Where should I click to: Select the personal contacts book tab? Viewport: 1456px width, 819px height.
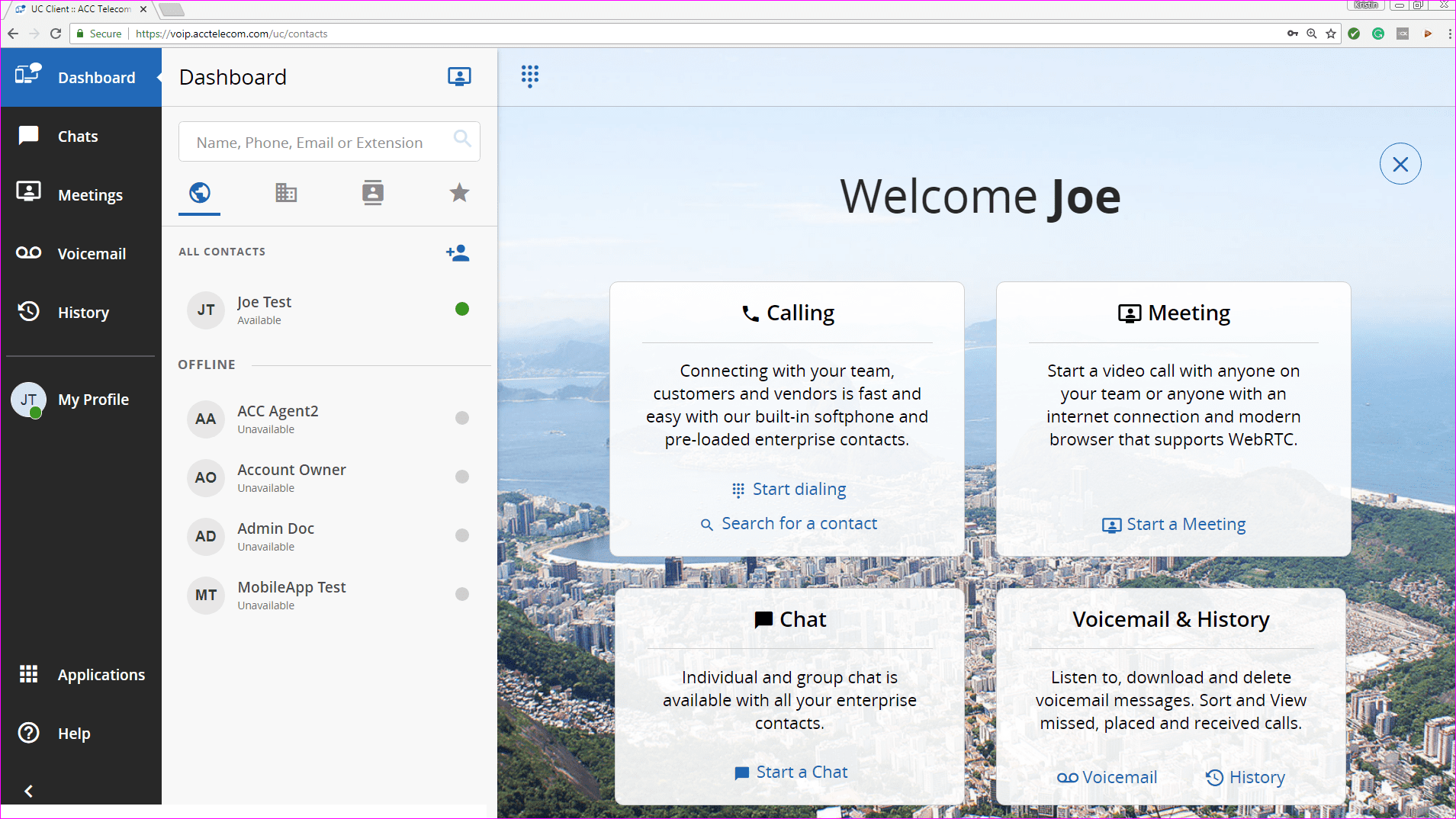[x=373, y=193]
